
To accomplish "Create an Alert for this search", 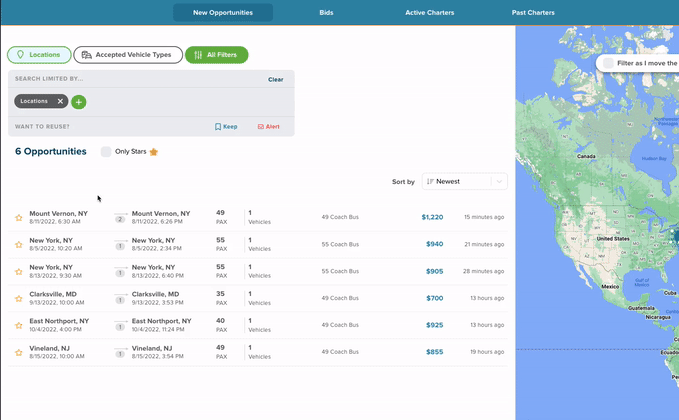I will [268, 126].
